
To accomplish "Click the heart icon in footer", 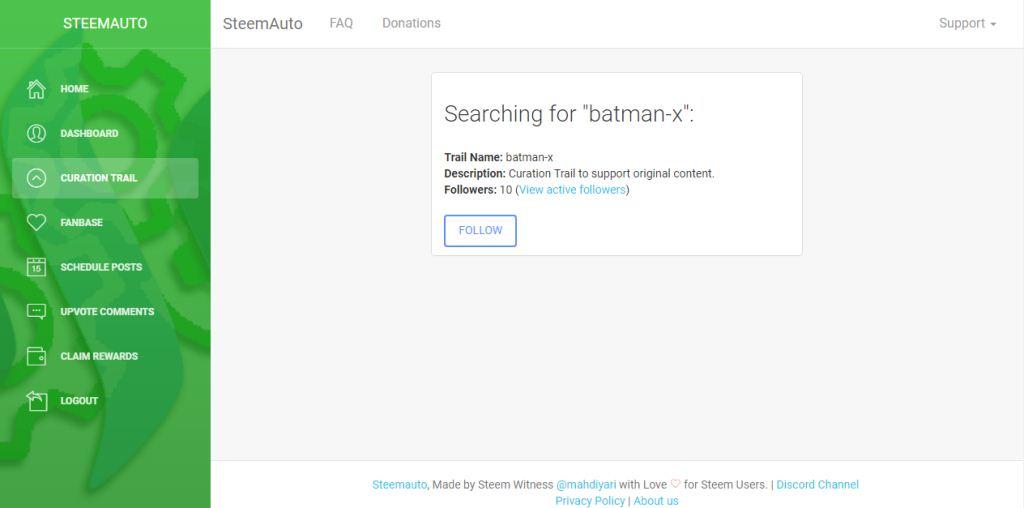I will click(675, 484).
